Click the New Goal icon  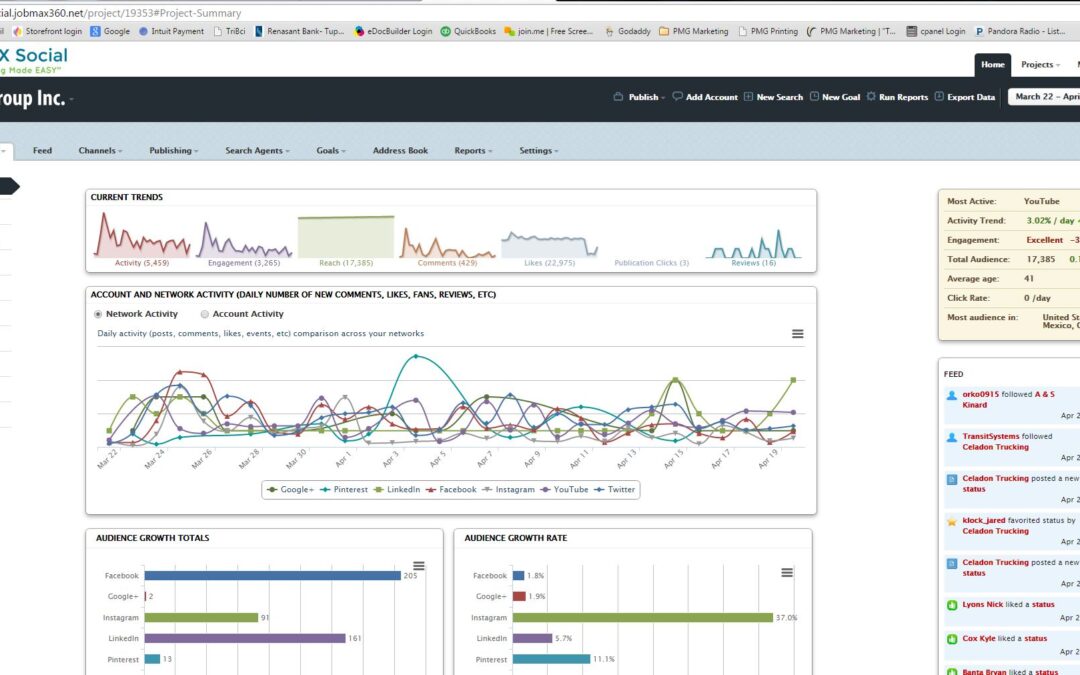pos(814,97)
